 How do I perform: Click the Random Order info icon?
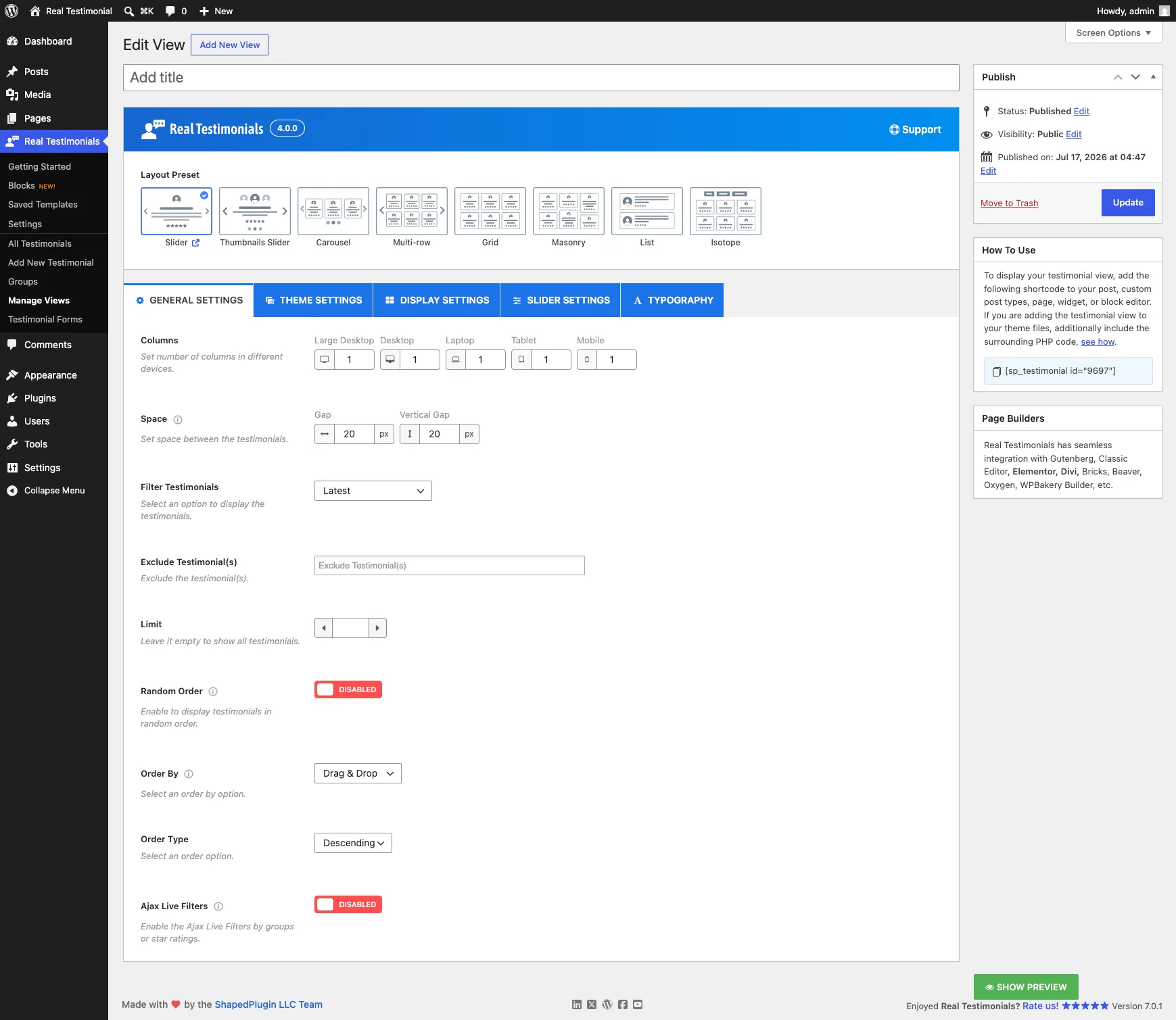(x=213, y=691)
